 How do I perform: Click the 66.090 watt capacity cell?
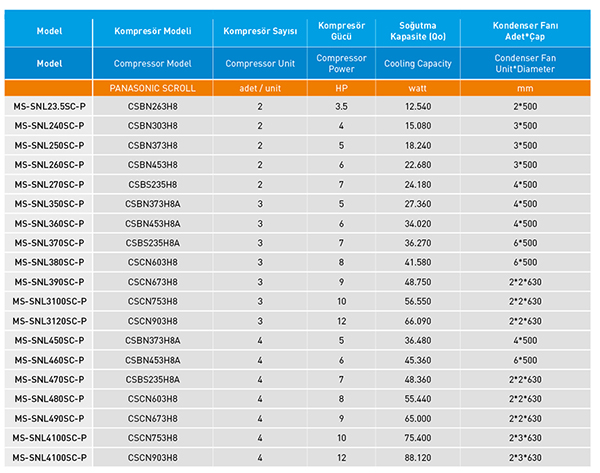coord(417,321)
